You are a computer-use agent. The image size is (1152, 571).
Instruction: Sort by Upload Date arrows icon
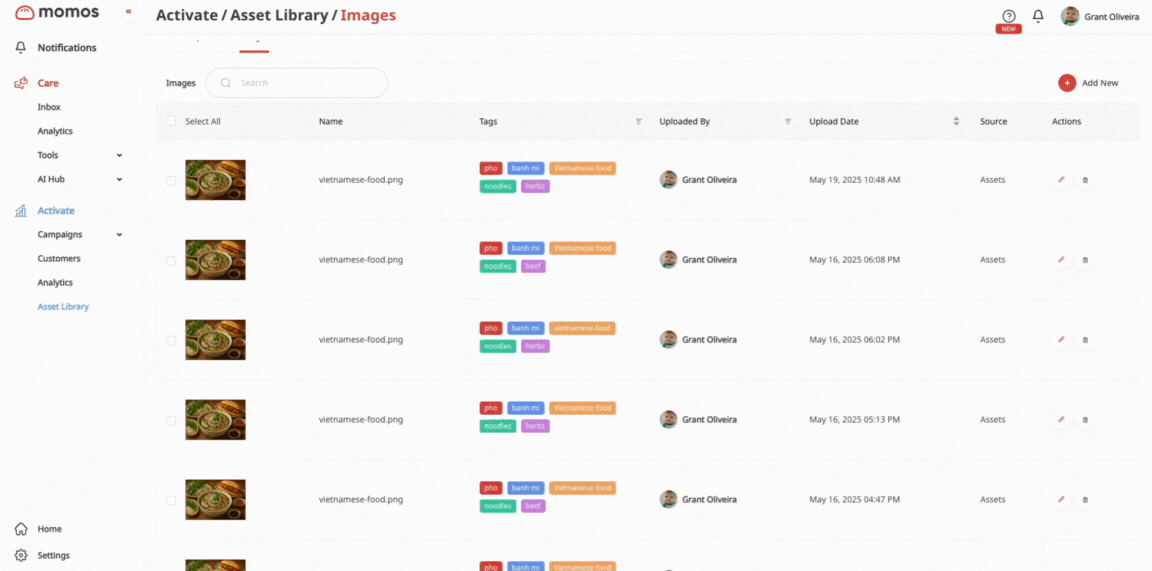(956, 121)
